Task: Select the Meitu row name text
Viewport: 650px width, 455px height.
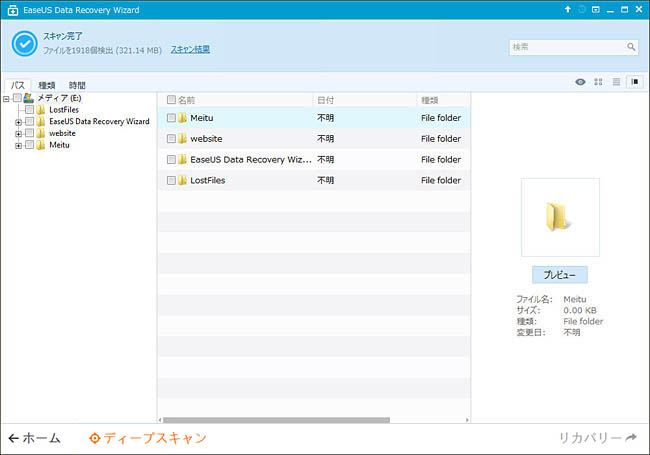Action: tap(201, 118)
